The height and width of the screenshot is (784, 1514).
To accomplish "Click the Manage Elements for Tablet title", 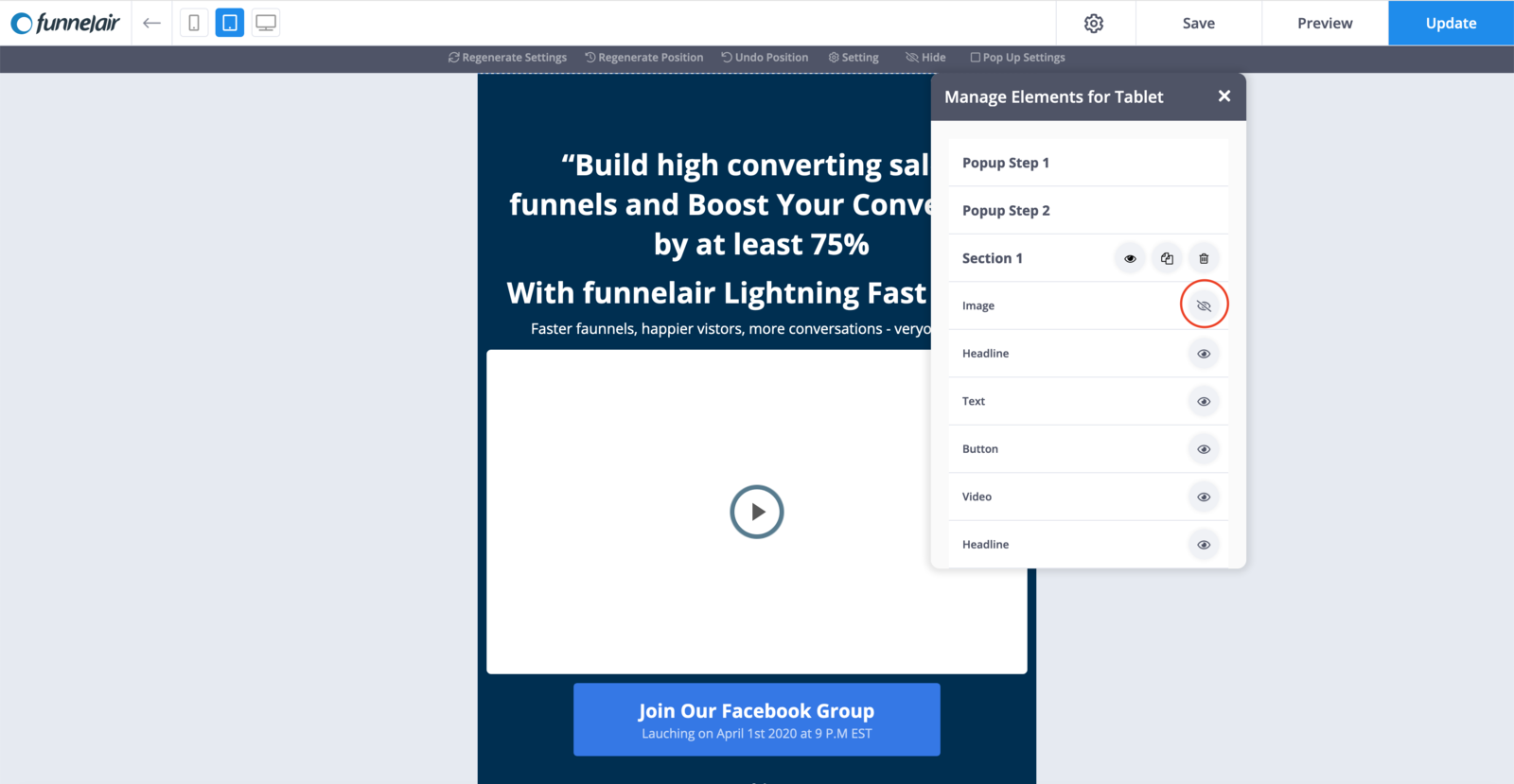I will tap(1054, 96).
